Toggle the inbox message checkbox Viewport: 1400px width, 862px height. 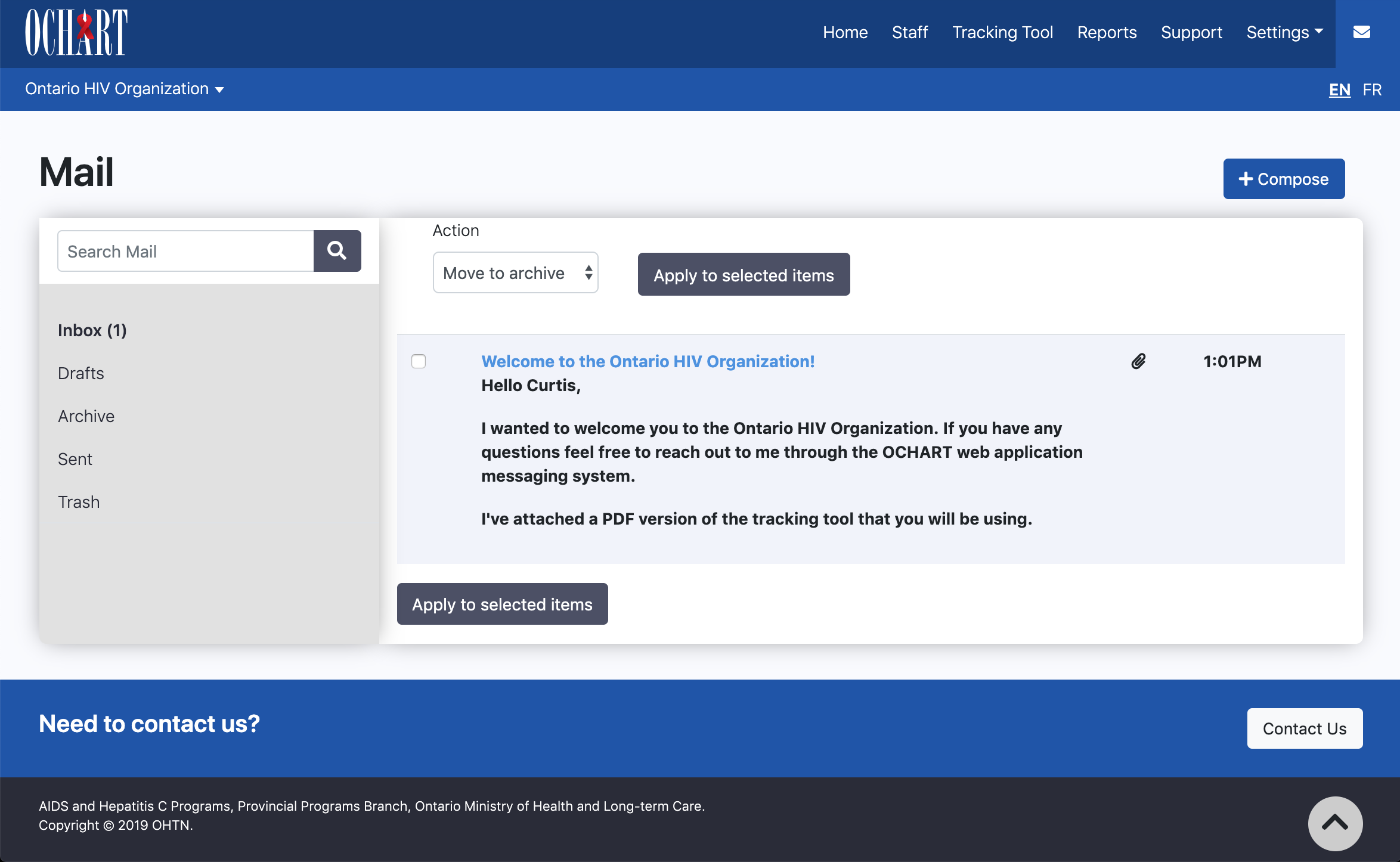(x=418, y=361)
